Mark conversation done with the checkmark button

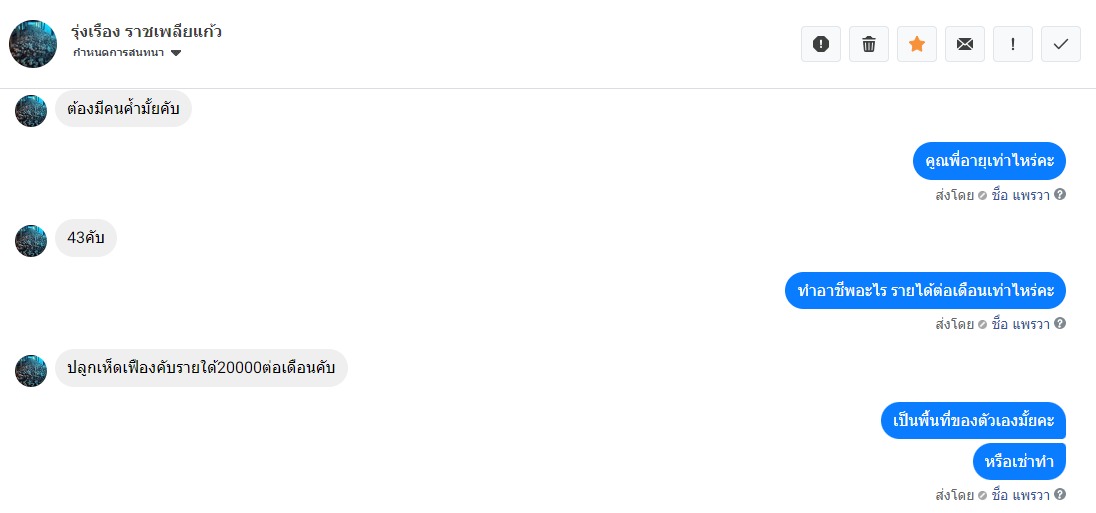[x=1061, y=44]
